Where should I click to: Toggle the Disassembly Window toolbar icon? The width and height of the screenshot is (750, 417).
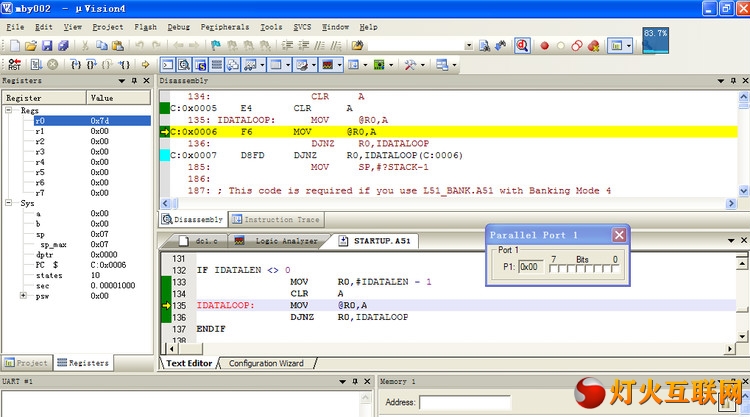184,65
